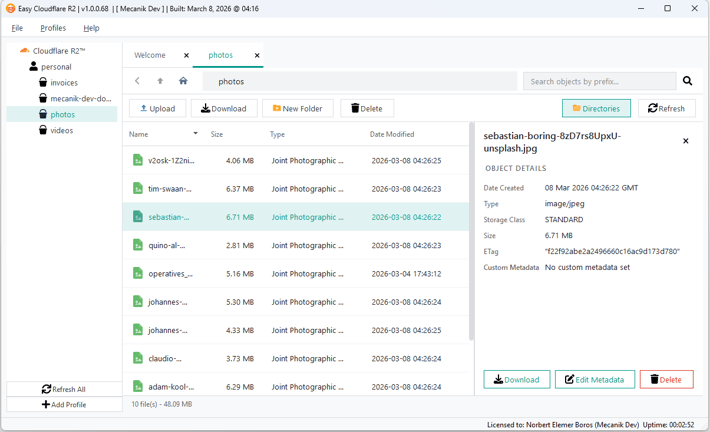
Task: Click the file list vertical scrollbar
Action: [471, 231]
